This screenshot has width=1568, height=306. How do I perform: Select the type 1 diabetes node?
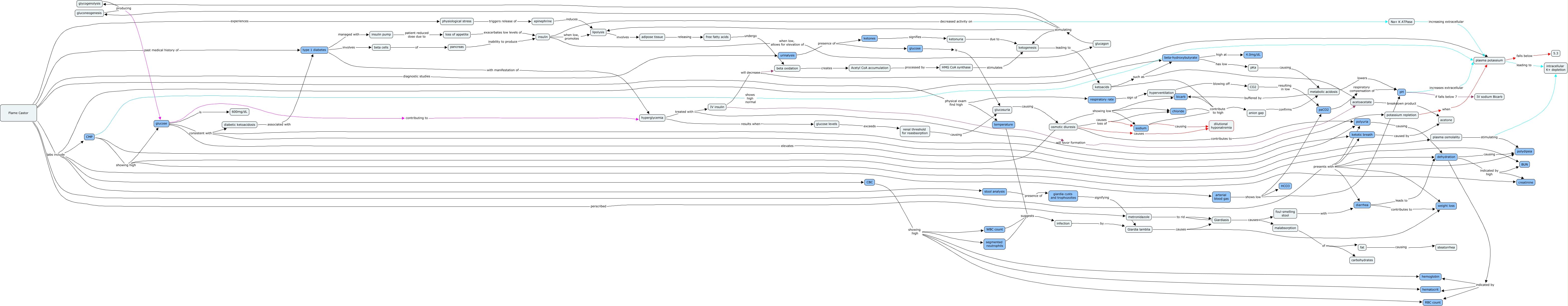(x=315, y=50)
